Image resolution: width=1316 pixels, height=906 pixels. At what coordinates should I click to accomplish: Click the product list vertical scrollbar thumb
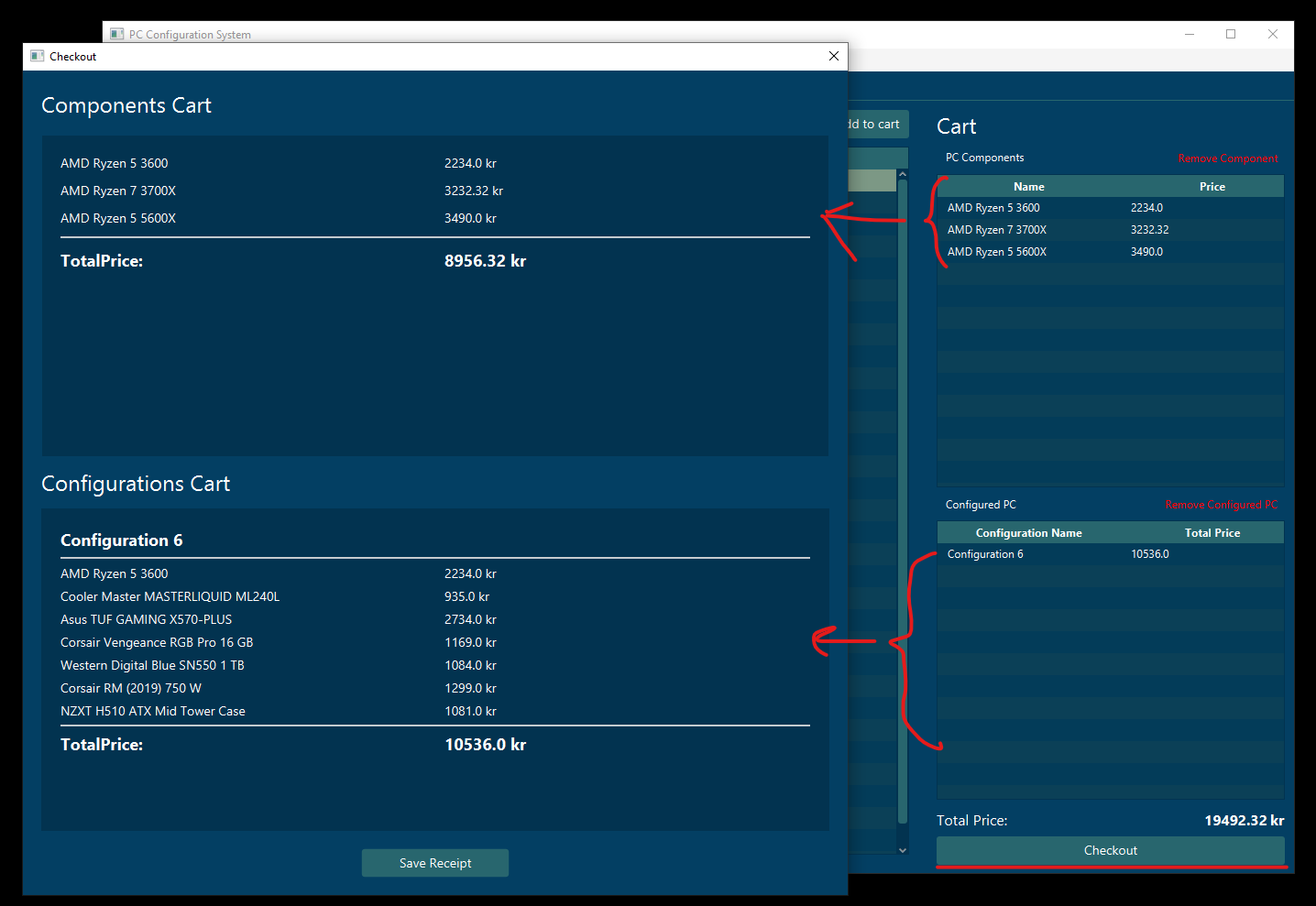pos(903,502)
